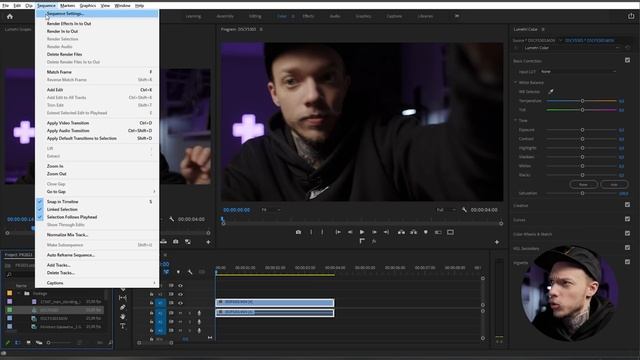Screen dimensions: 640x360
Task: Open workspace overflow chevron in top bar
Action: pyautogui.click(x=457, y=16)
